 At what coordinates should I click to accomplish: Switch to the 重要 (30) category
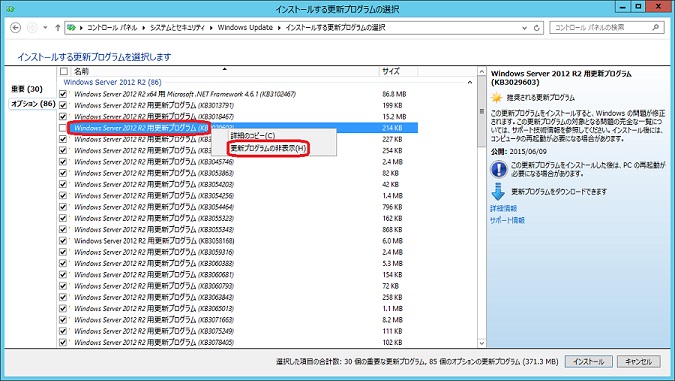pyautogui.click(x=27, y=89)
